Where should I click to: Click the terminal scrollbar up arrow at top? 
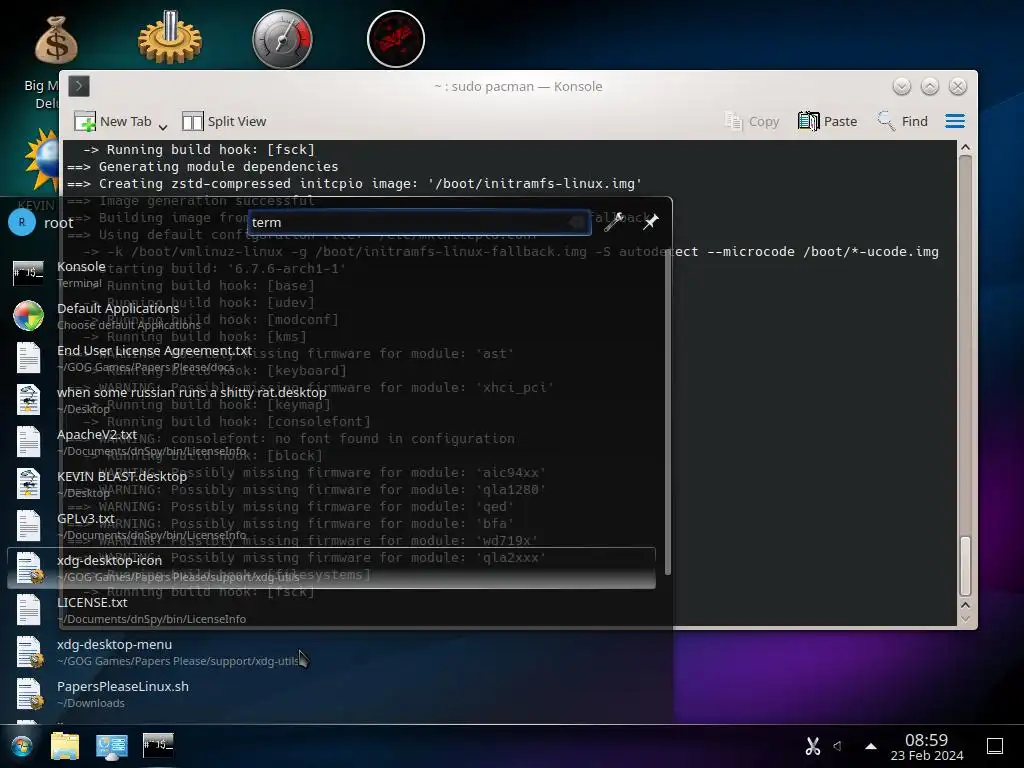pos(965,148)
